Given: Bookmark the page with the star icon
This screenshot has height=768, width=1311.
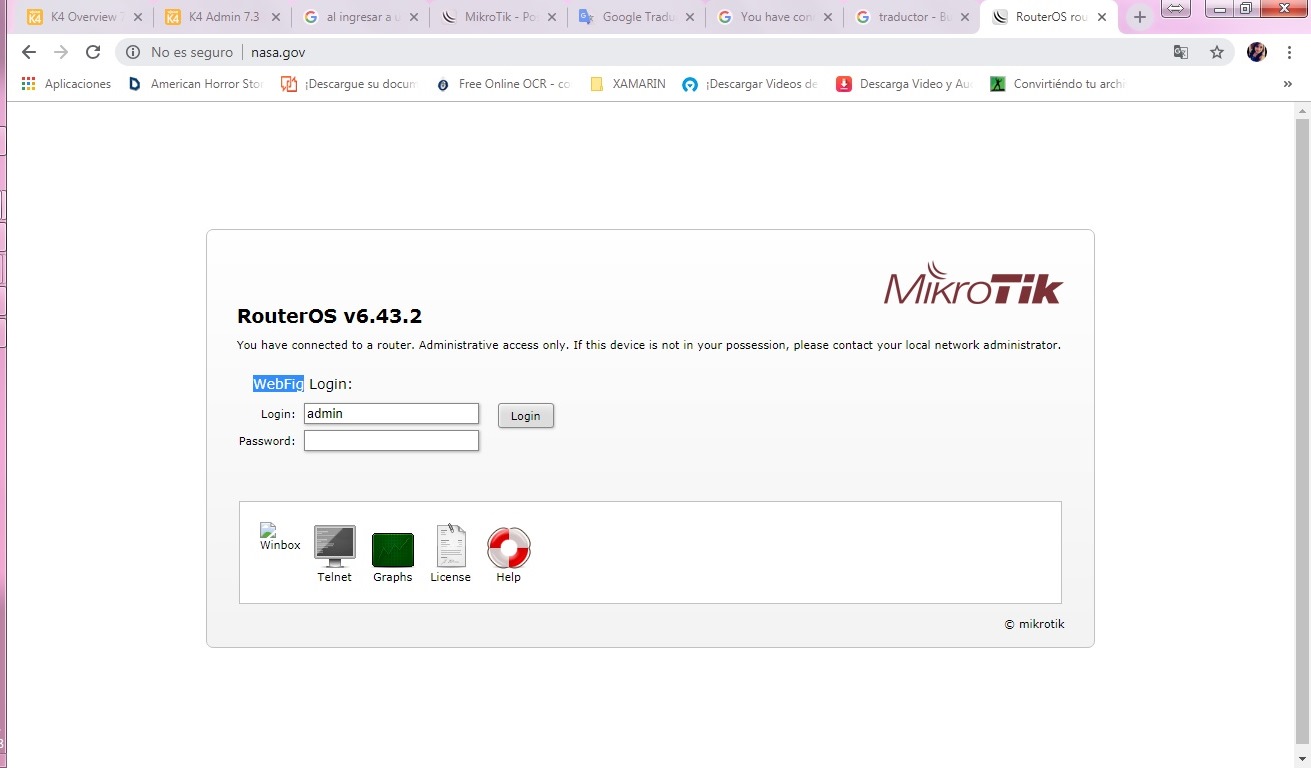Looking at the screenshot, I should 1216,51.
